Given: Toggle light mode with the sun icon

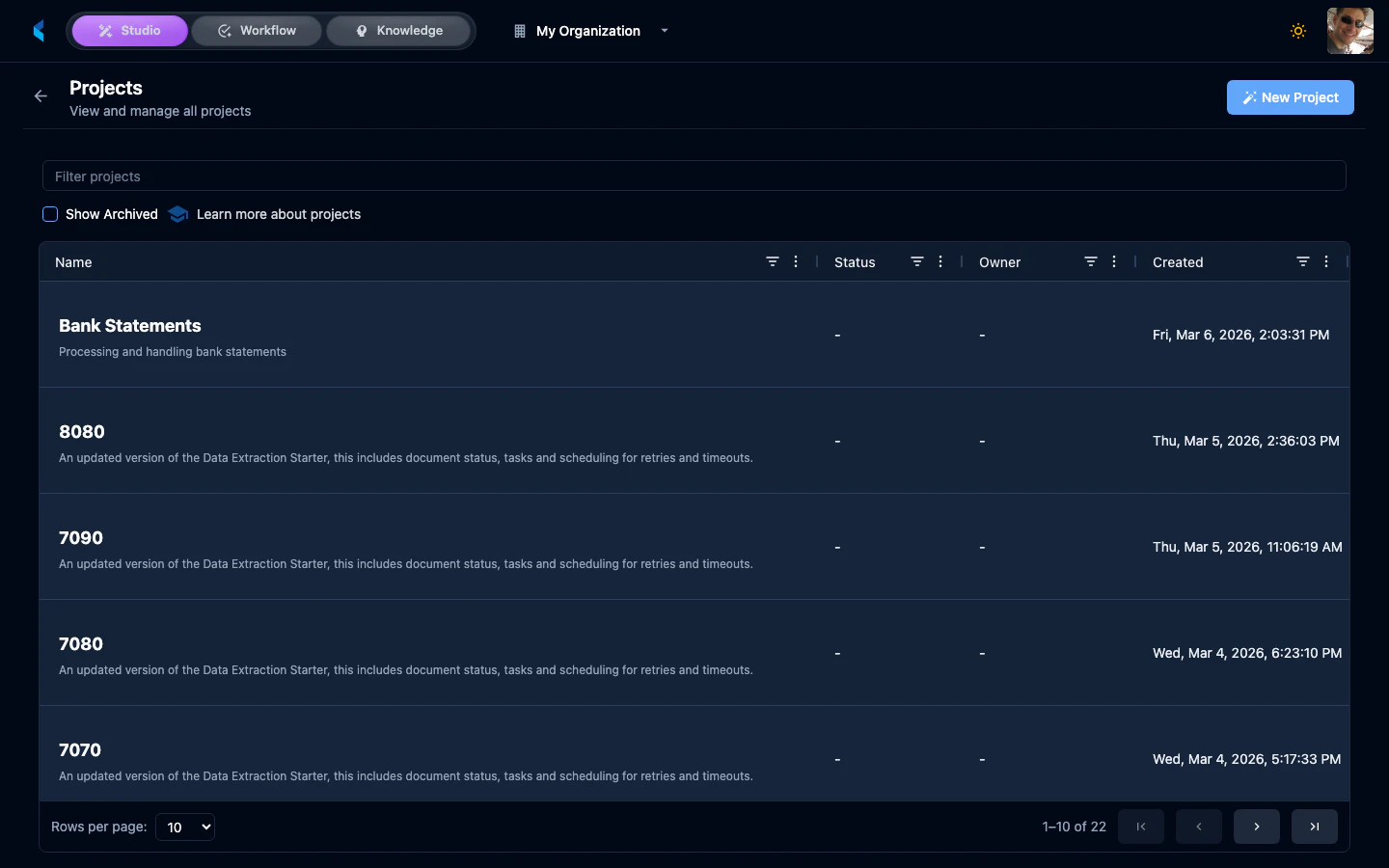Looking at the screenshot, I should pyautogui.click(x=1298, y=30).
